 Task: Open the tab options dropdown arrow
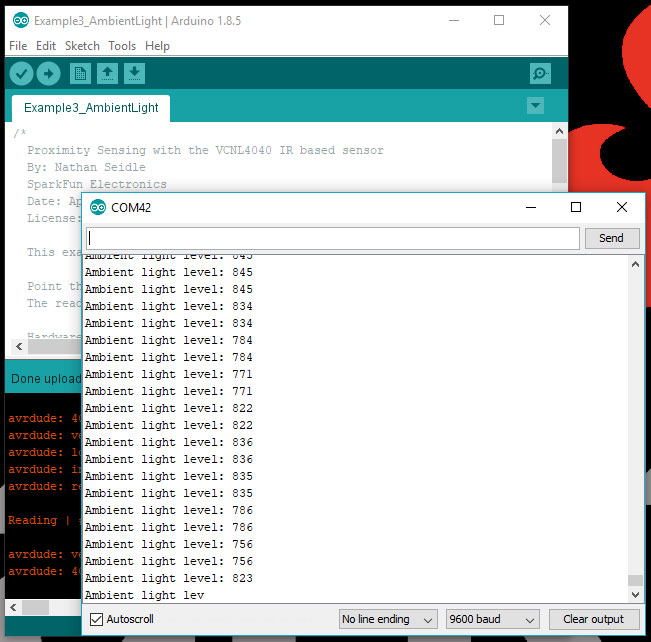[x=535, y=105]
